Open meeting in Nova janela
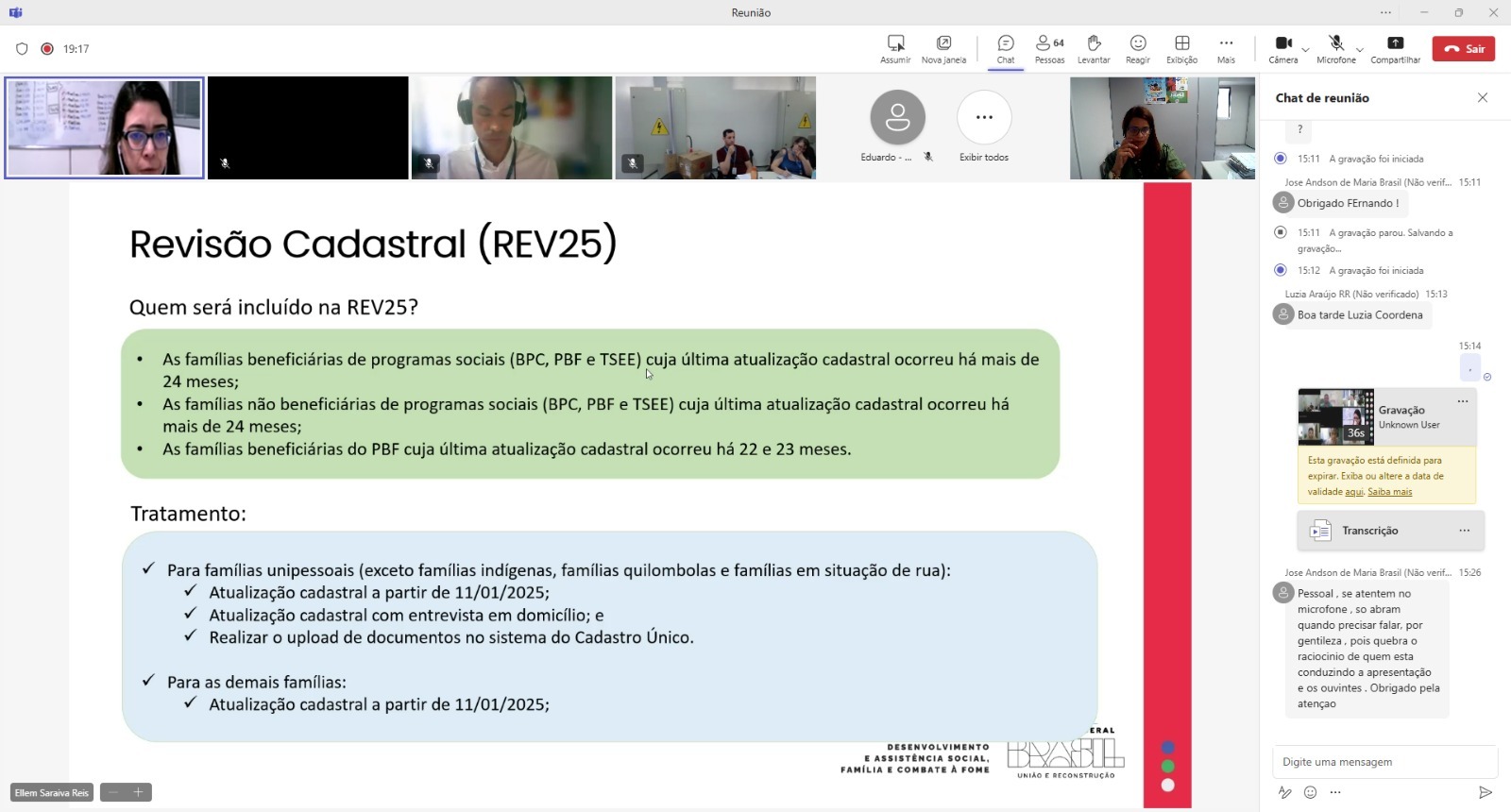Image resolution: width=1511 pixels, height=812 pixels. [943, 48]
